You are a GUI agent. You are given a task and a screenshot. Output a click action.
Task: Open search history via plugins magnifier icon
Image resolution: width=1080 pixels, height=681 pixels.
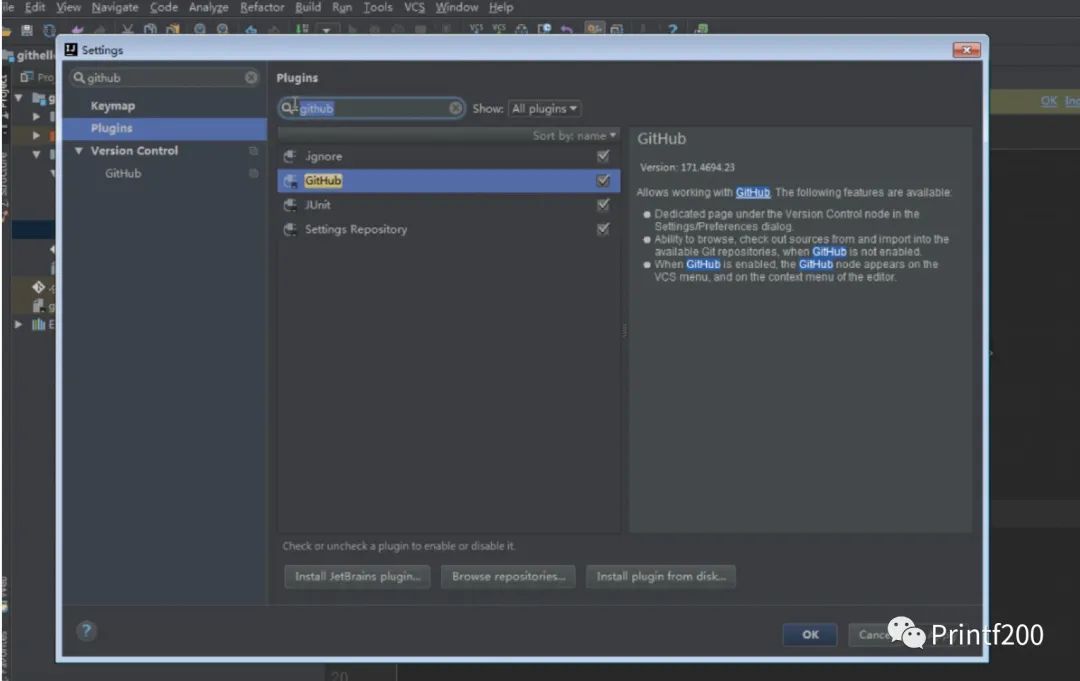[x=287, y=108]
